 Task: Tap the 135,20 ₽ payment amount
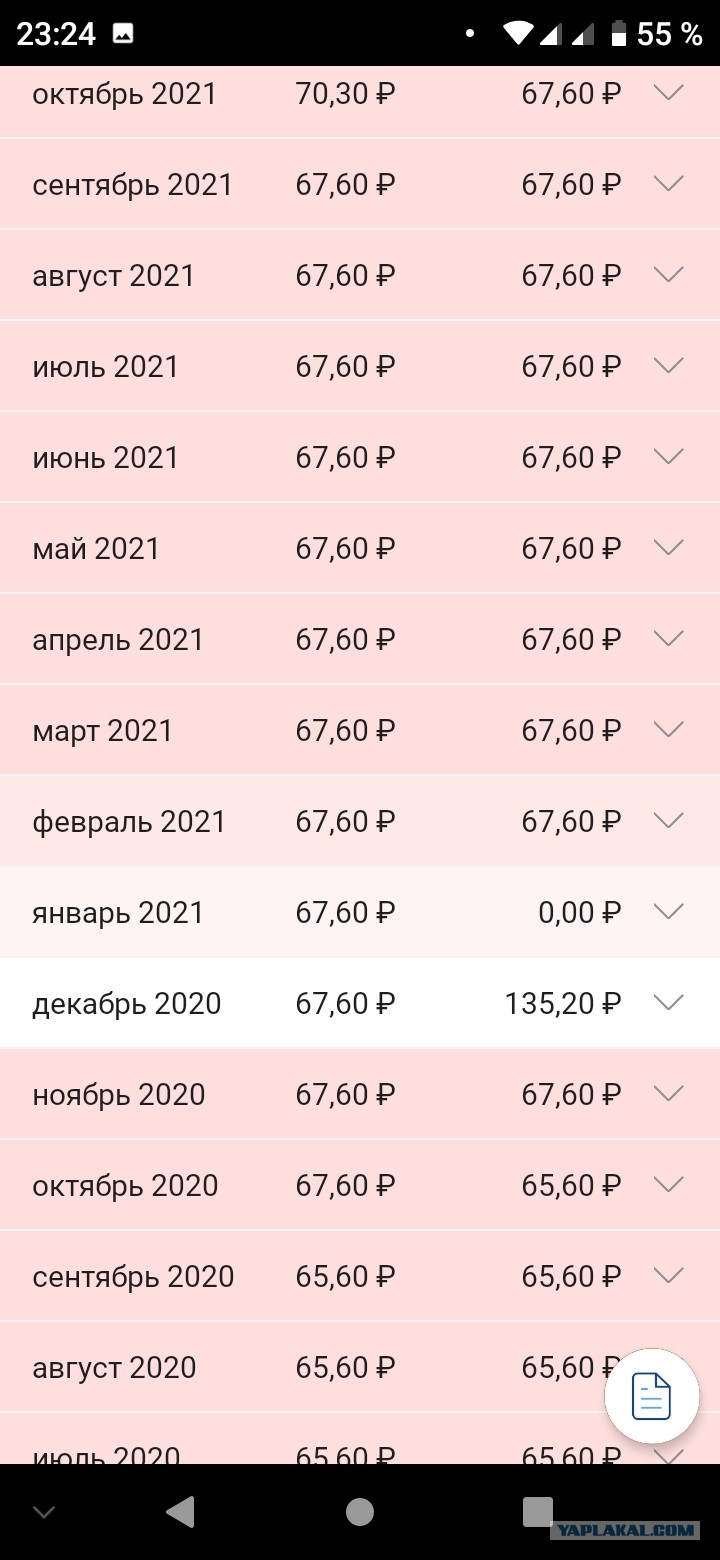[563, 1004]
